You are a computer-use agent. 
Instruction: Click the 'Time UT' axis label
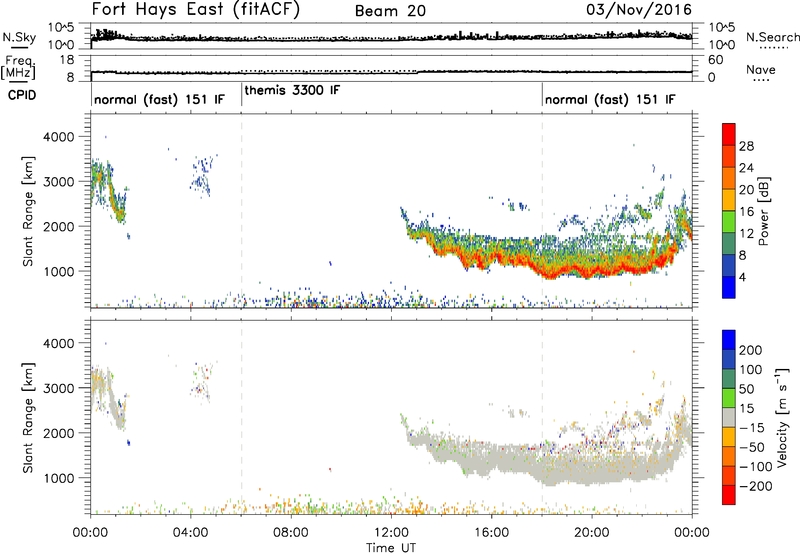tap(391, 548)
